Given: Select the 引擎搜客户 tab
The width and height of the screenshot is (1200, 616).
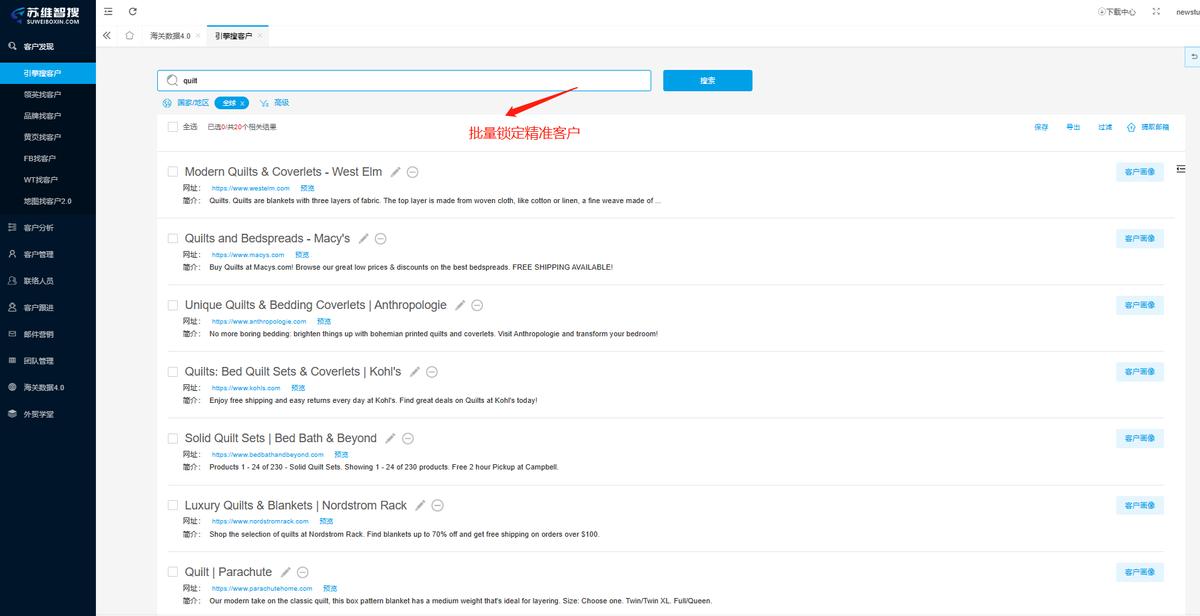Looking at the screenshot, I should pos(233,35).
